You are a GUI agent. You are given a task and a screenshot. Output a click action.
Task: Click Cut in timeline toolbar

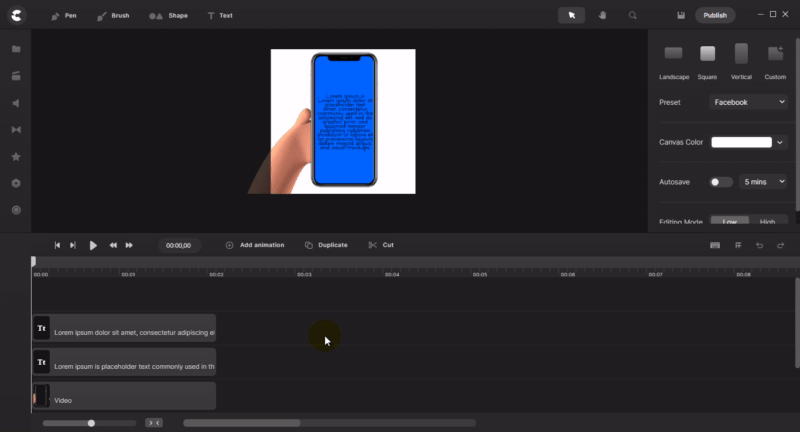pos(381,245)
